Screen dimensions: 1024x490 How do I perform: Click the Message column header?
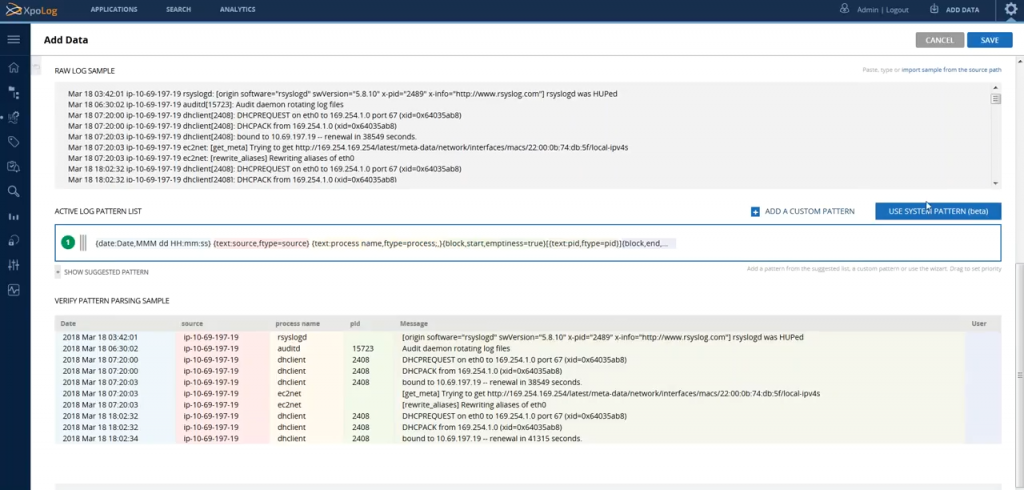[413, 323]
